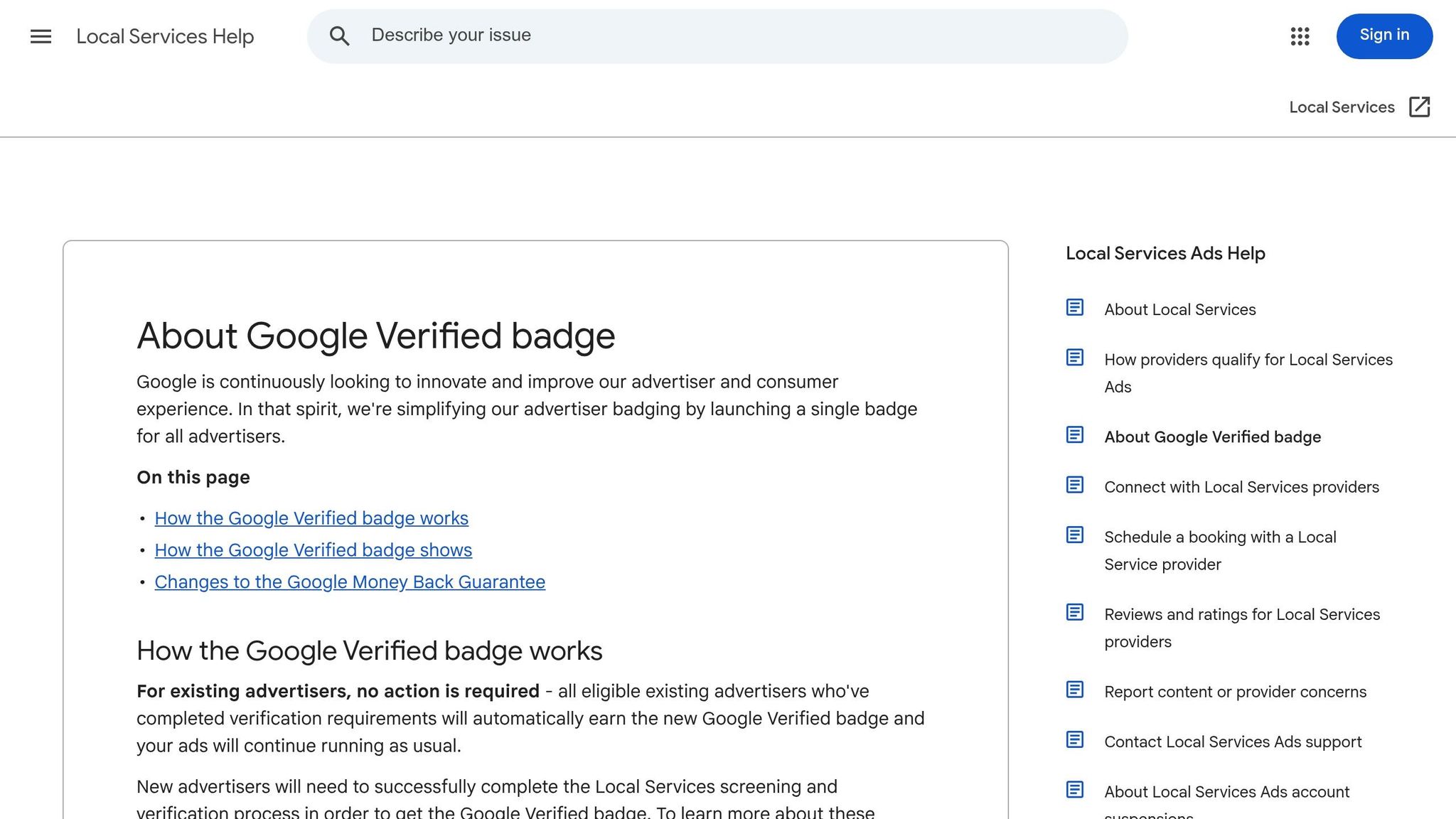Jump to How the Google Verified badge works
Viewport: 1456px width, 819px height.
coord(311,518)
